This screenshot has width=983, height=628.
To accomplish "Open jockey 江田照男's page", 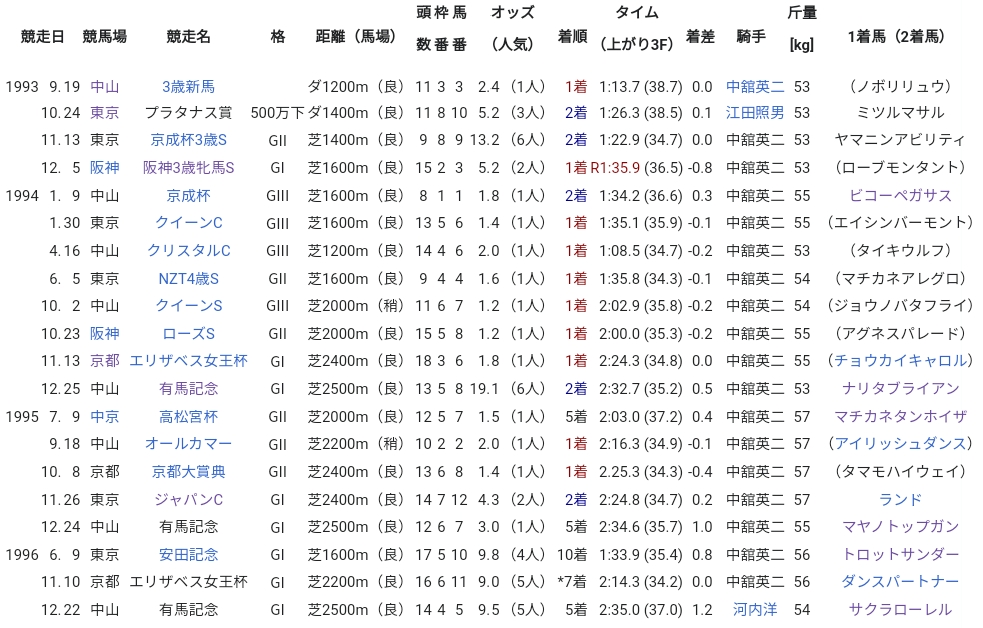I will [x=755, y=113].
